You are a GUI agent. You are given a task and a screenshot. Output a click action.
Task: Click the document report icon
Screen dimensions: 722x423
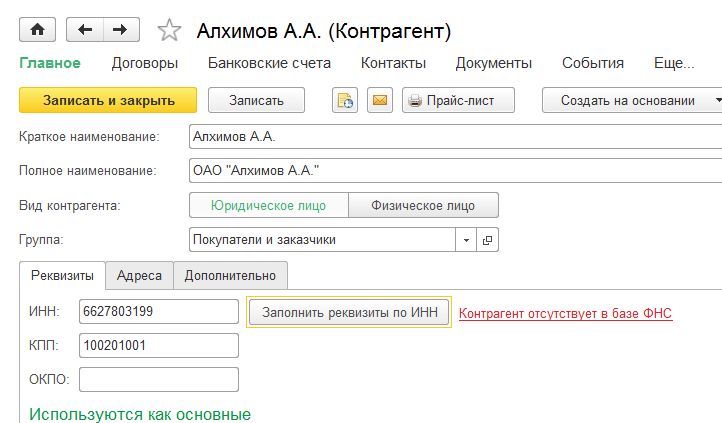(345, 100)
